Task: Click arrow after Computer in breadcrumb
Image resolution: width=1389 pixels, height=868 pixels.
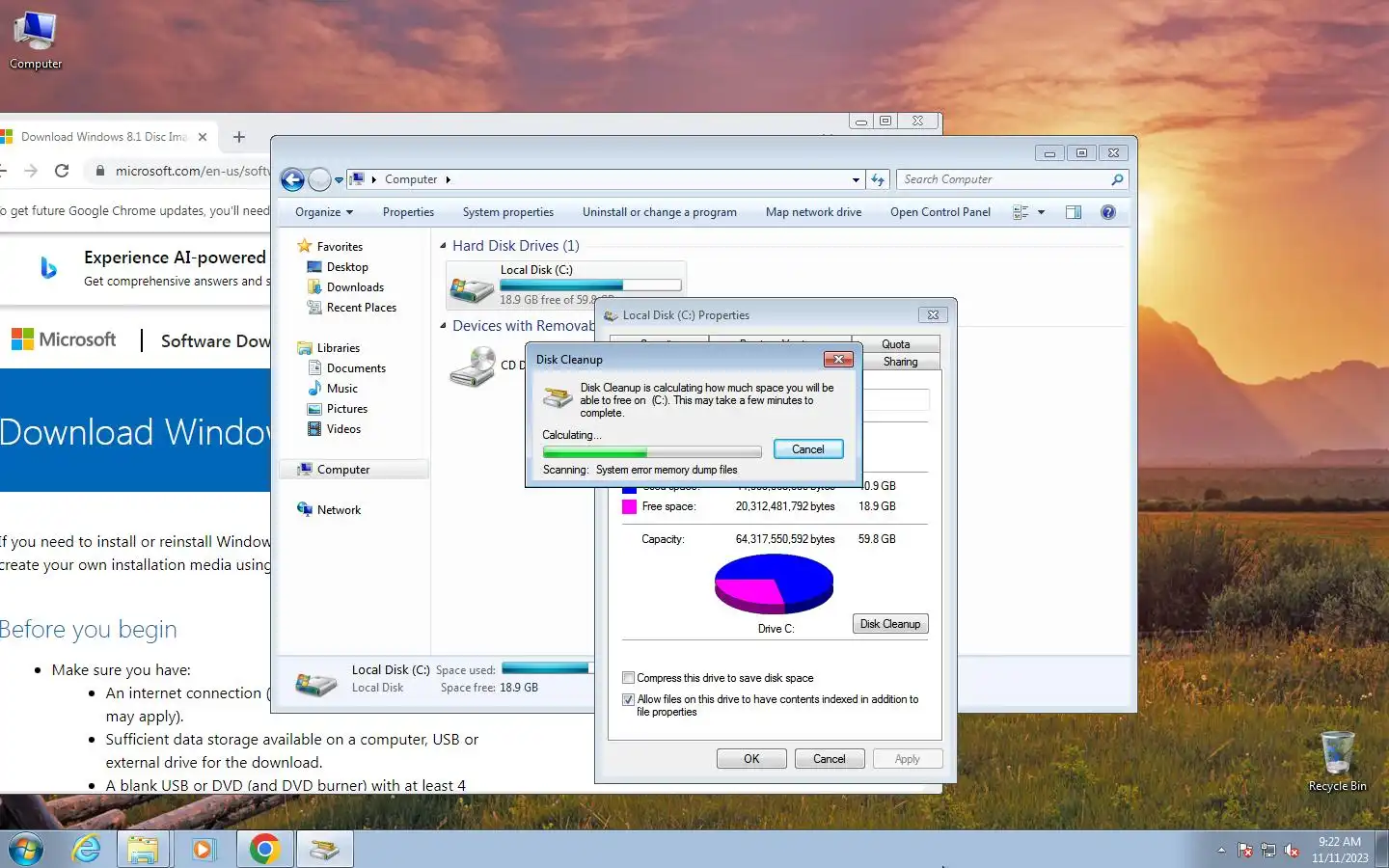Action: tap(448, 179)
